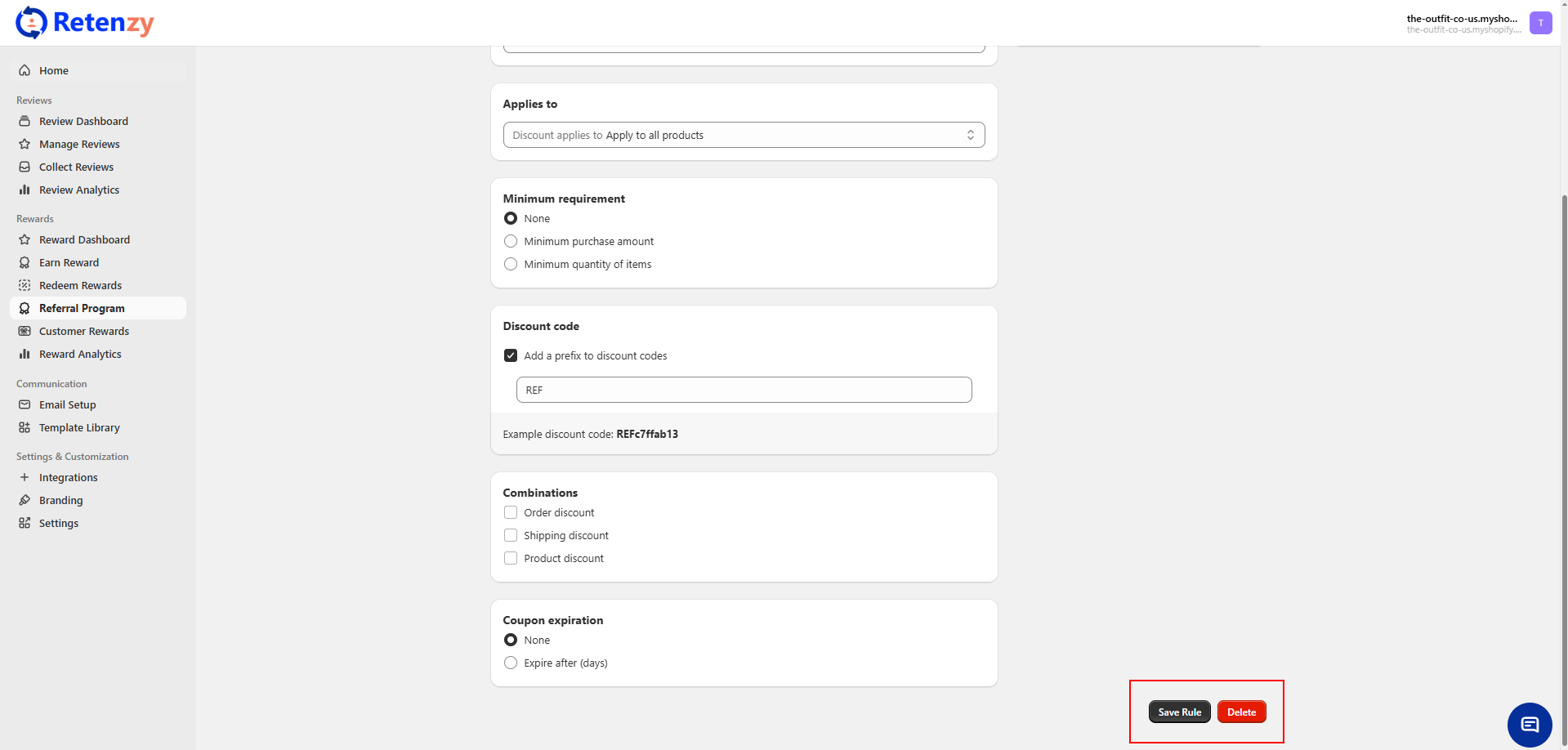1568x750 pixels.
Task: Click the Integrations plus icon
Action: click(x=25, y=477)
